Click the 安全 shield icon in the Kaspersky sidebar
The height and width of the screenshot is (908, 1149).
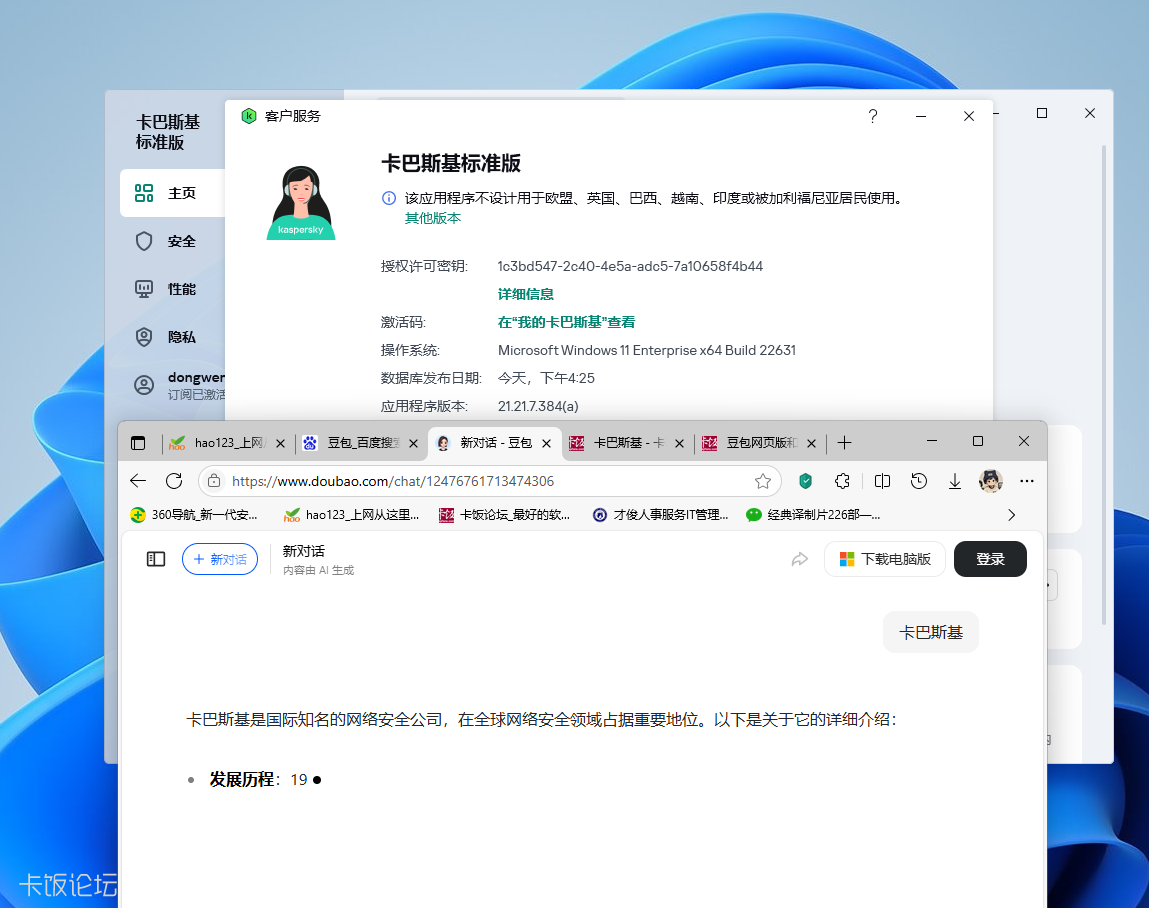tap(144, 241)
